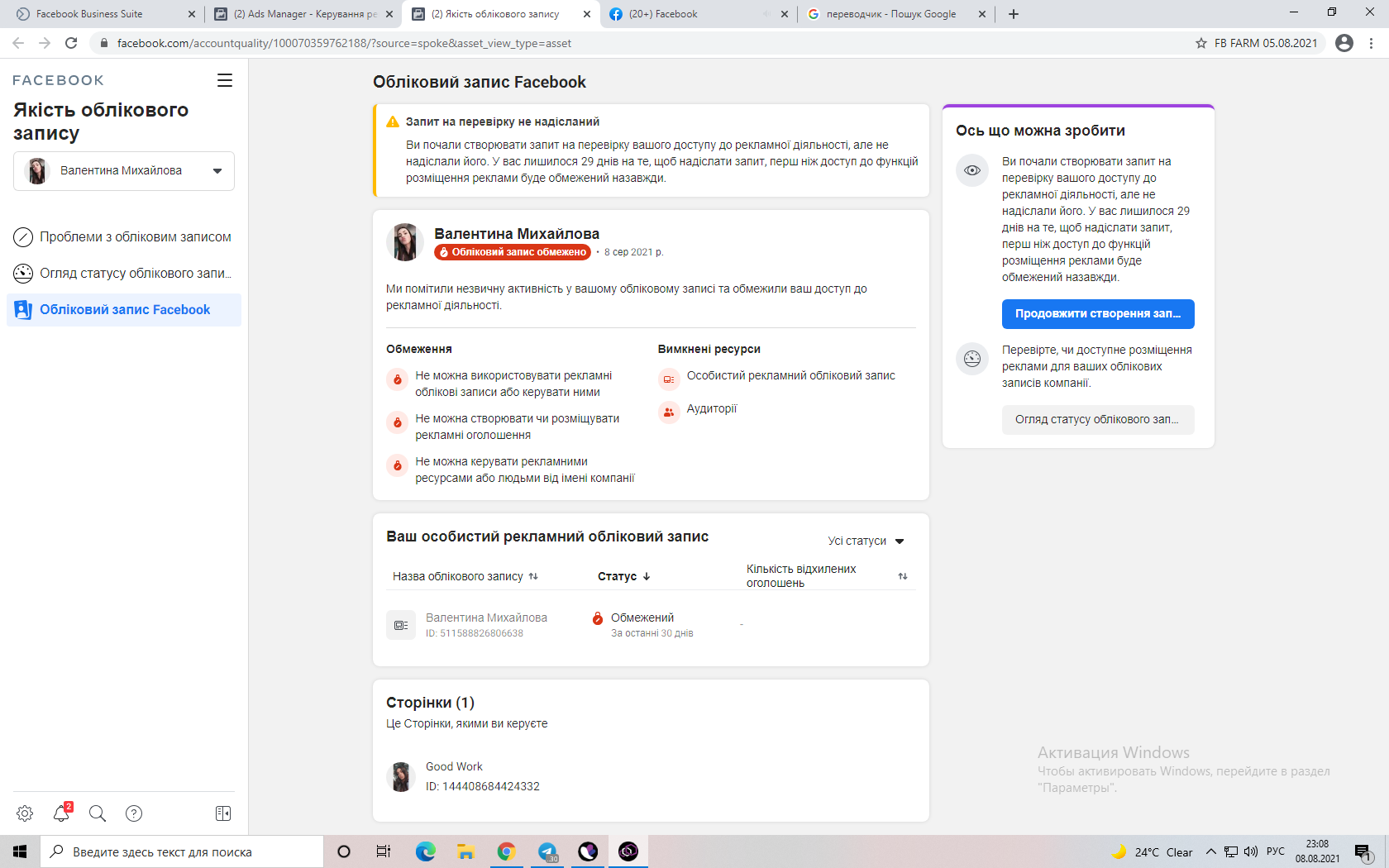Switch to the Ads Manager tab
This screenshot has width=1389, height=868.
(305, 14)
